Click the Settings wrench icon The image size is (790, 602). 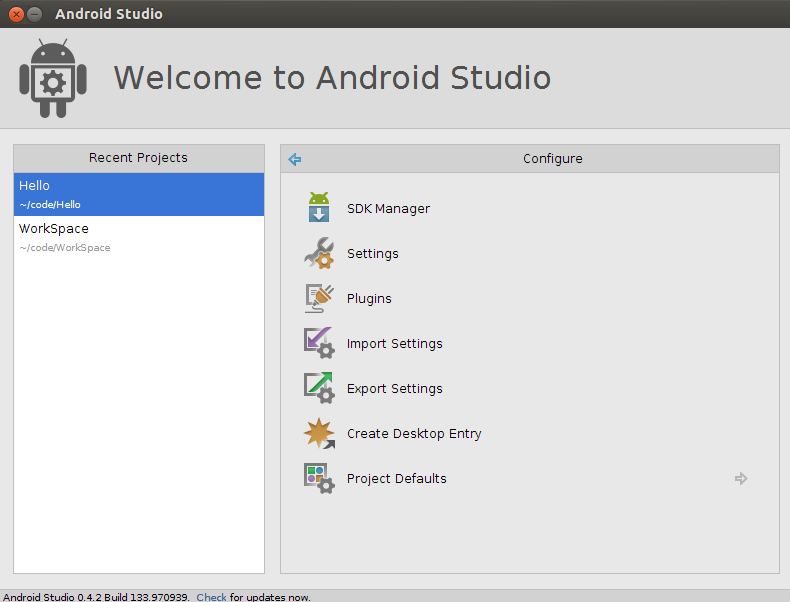pos(319,252)
